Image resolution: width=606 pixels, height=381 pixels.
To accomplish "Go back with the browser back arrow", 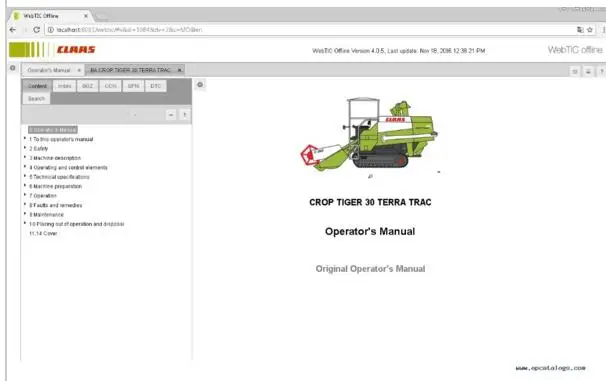I will click(x=13, y=30).
